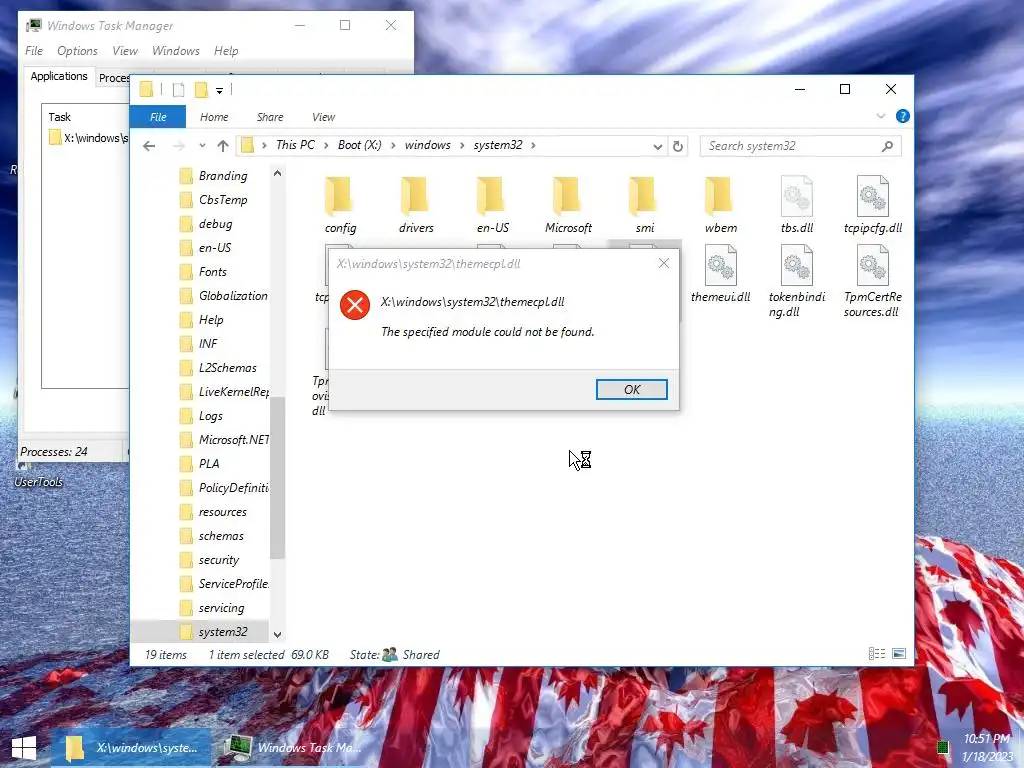Screen dimensions: 1024x768
Task: Open Task Manager's Help menu
Action: click(x=226, y=50)
